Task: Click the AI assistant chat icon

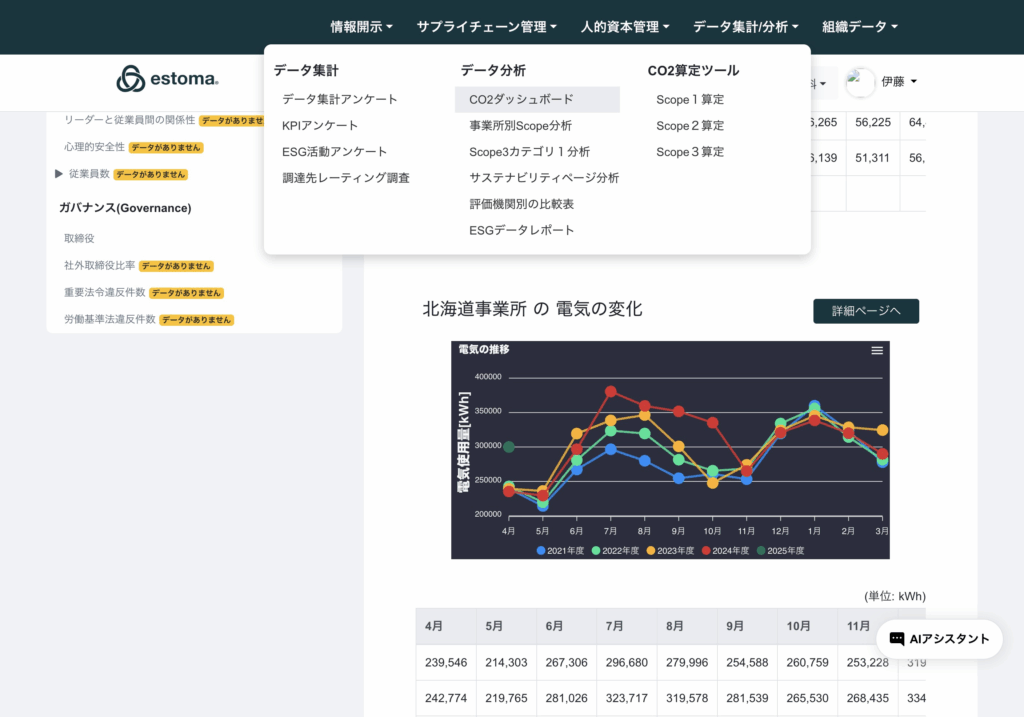Action: (897, 639)
